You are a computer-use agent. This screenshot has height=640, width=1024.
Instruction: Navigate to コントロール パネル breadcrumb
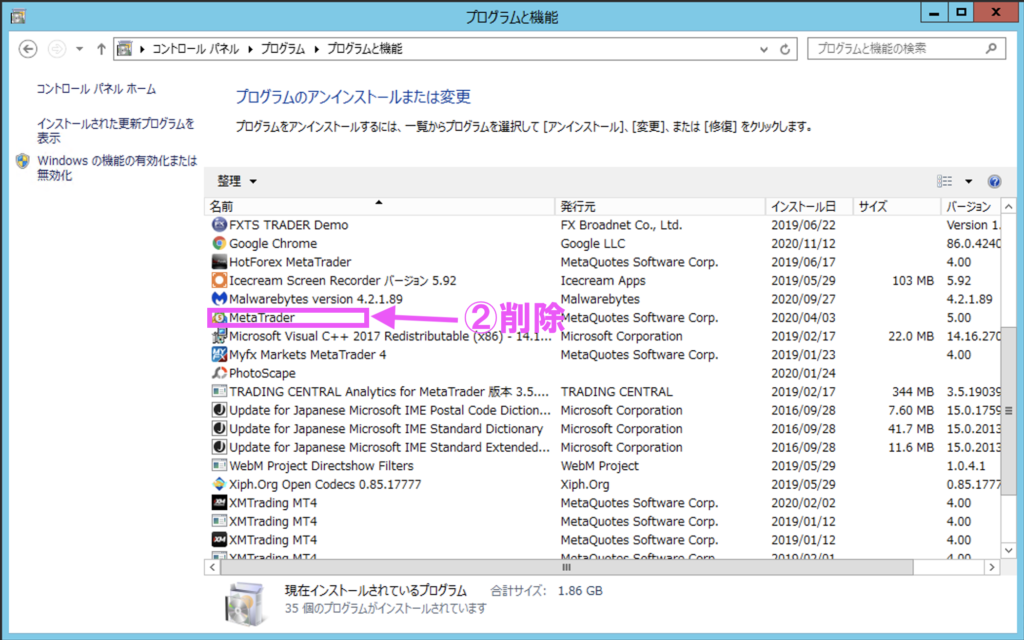coord(196,49)
